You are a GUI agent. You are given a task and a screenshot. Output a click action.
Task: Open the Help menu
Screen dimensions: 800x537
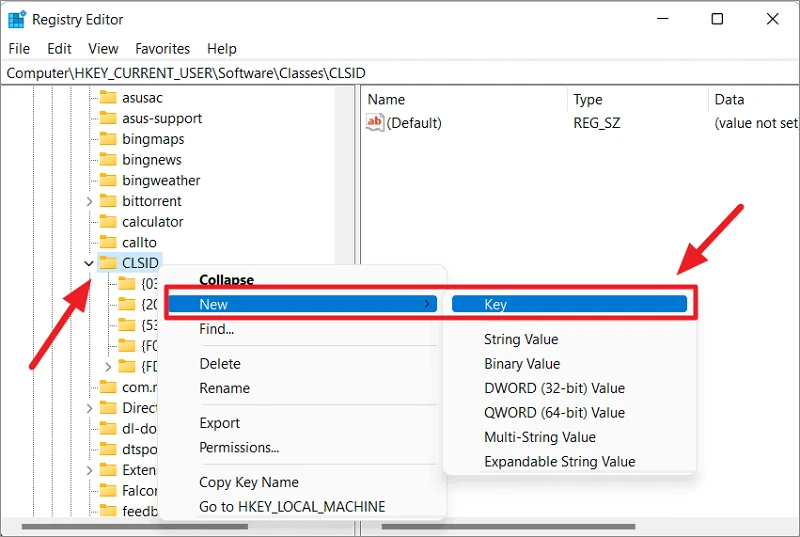click(x=221, y=48)
